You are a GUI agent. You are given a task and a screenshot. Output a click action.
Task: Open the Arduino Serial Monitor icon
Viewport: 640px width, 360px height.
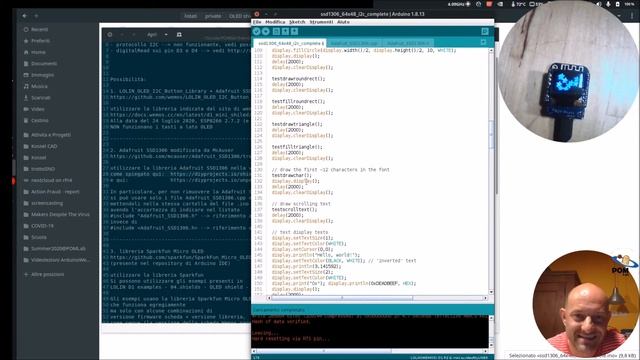point(485,31)
